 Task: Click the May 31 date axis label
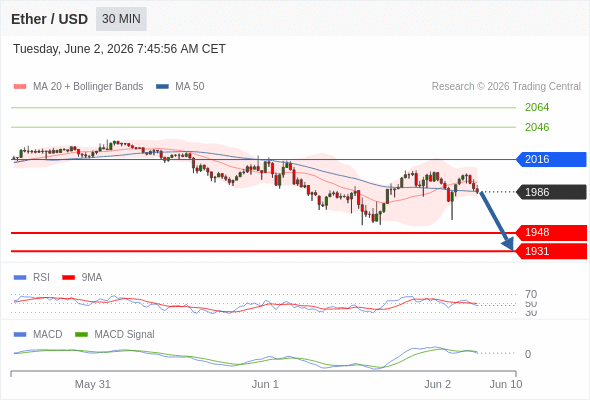pyautogui.click(x=93, y=384)
